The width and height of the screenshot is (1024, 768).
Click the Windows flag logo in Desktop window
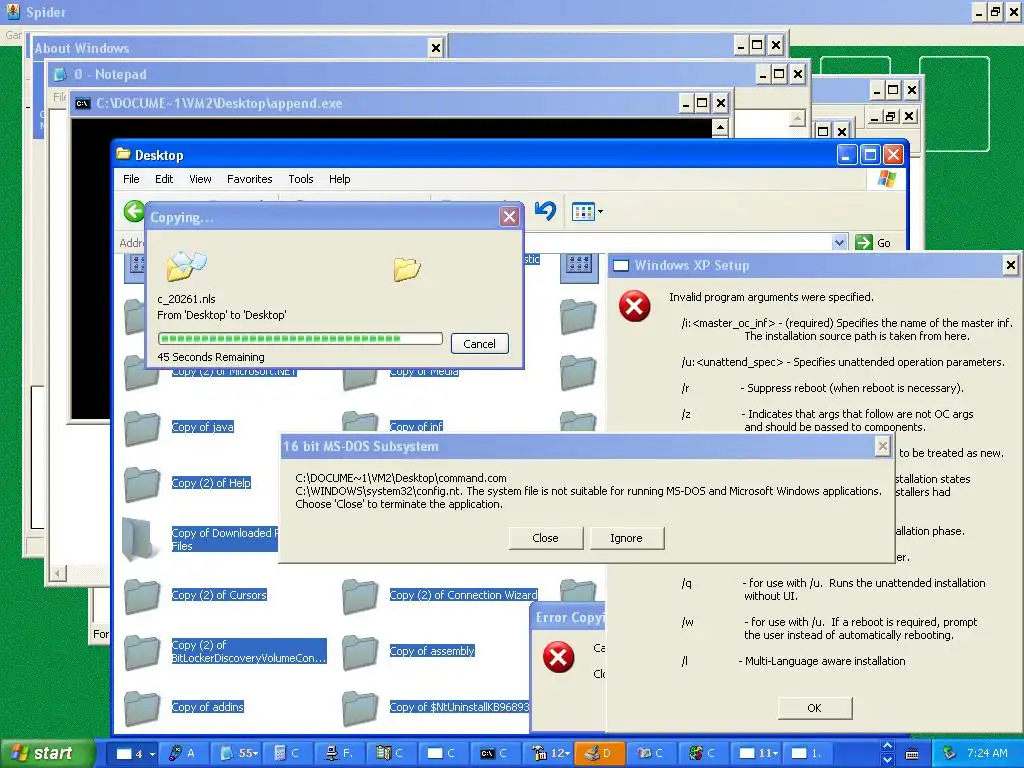pyautogui.click(x=887, y=179)
